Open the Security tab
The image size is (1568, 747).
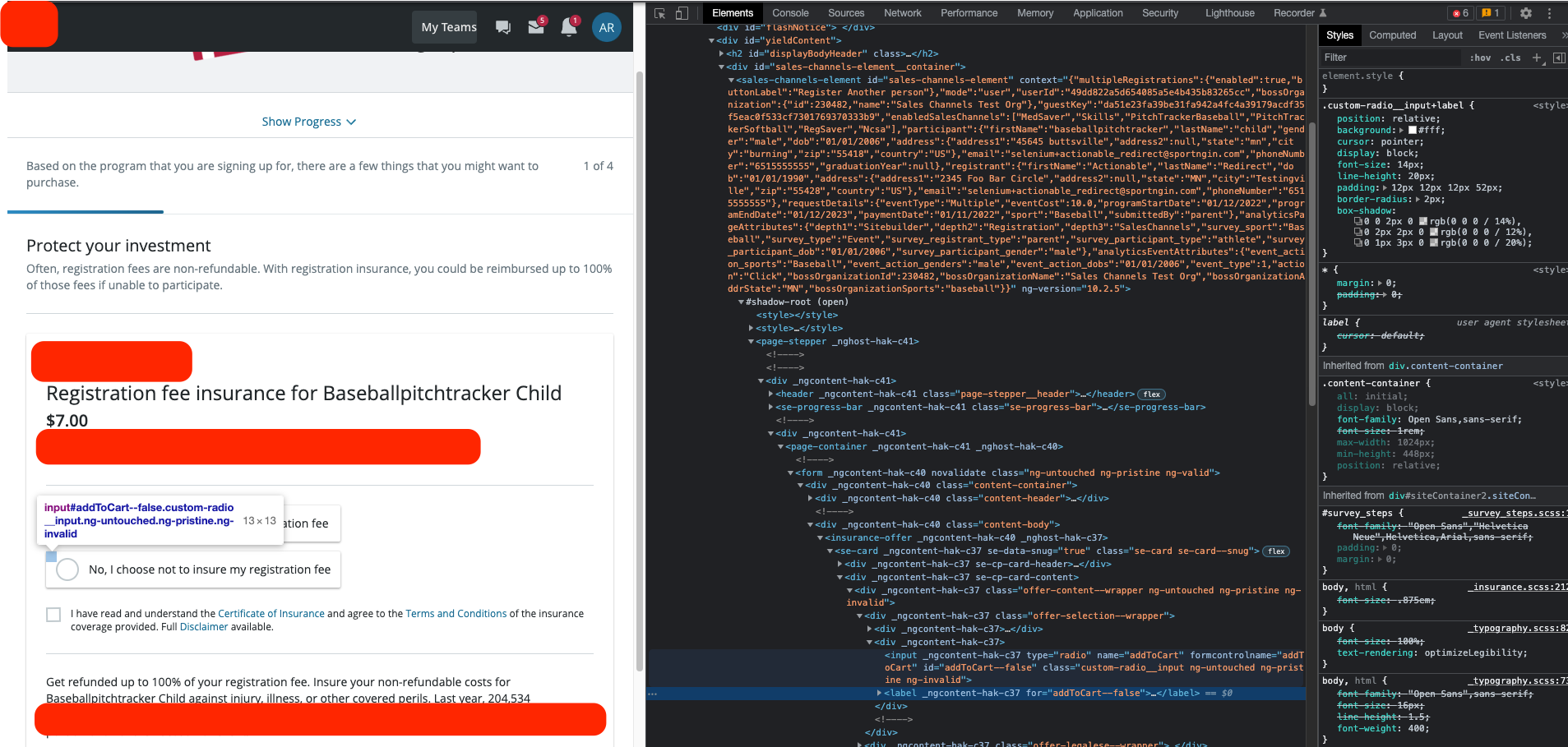[x=1159, y=13]
